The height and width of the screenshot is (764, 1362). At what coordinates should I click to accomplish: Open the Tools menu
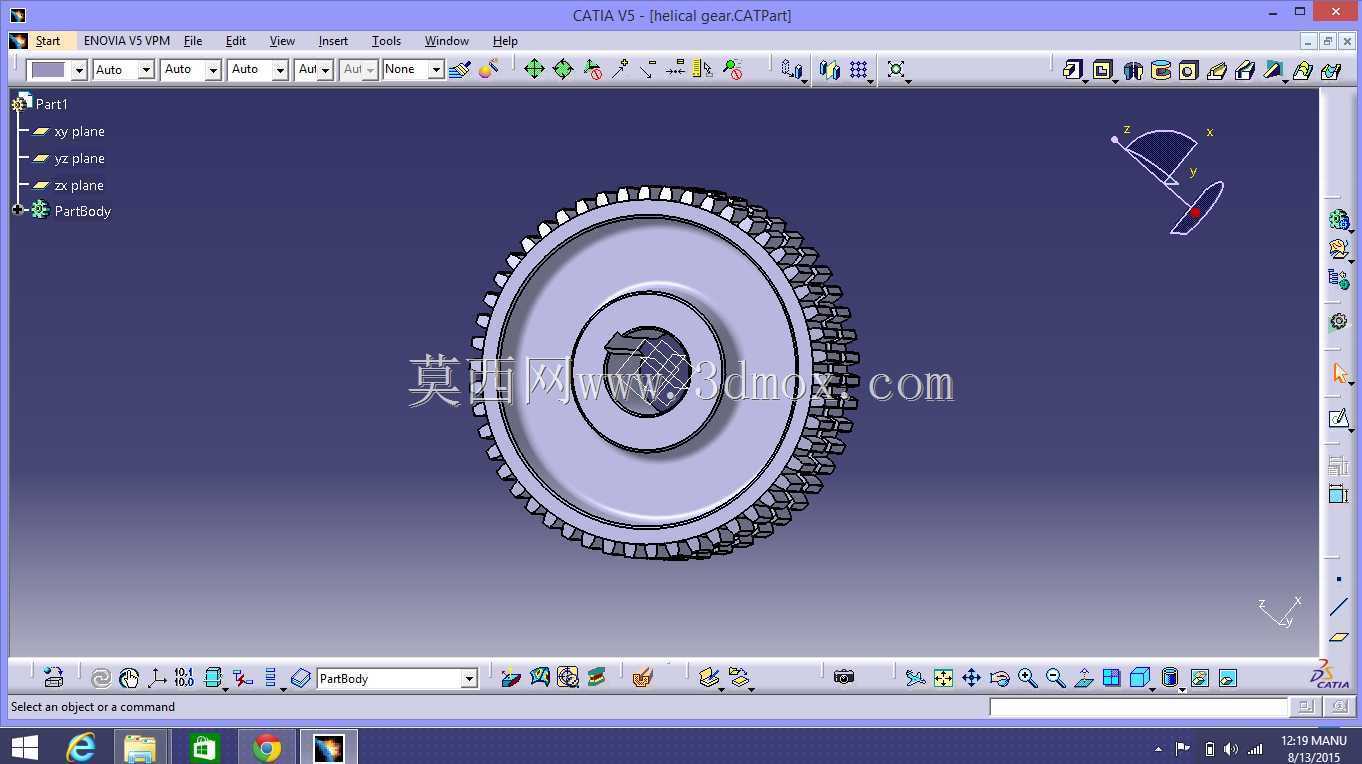point(386,41)
